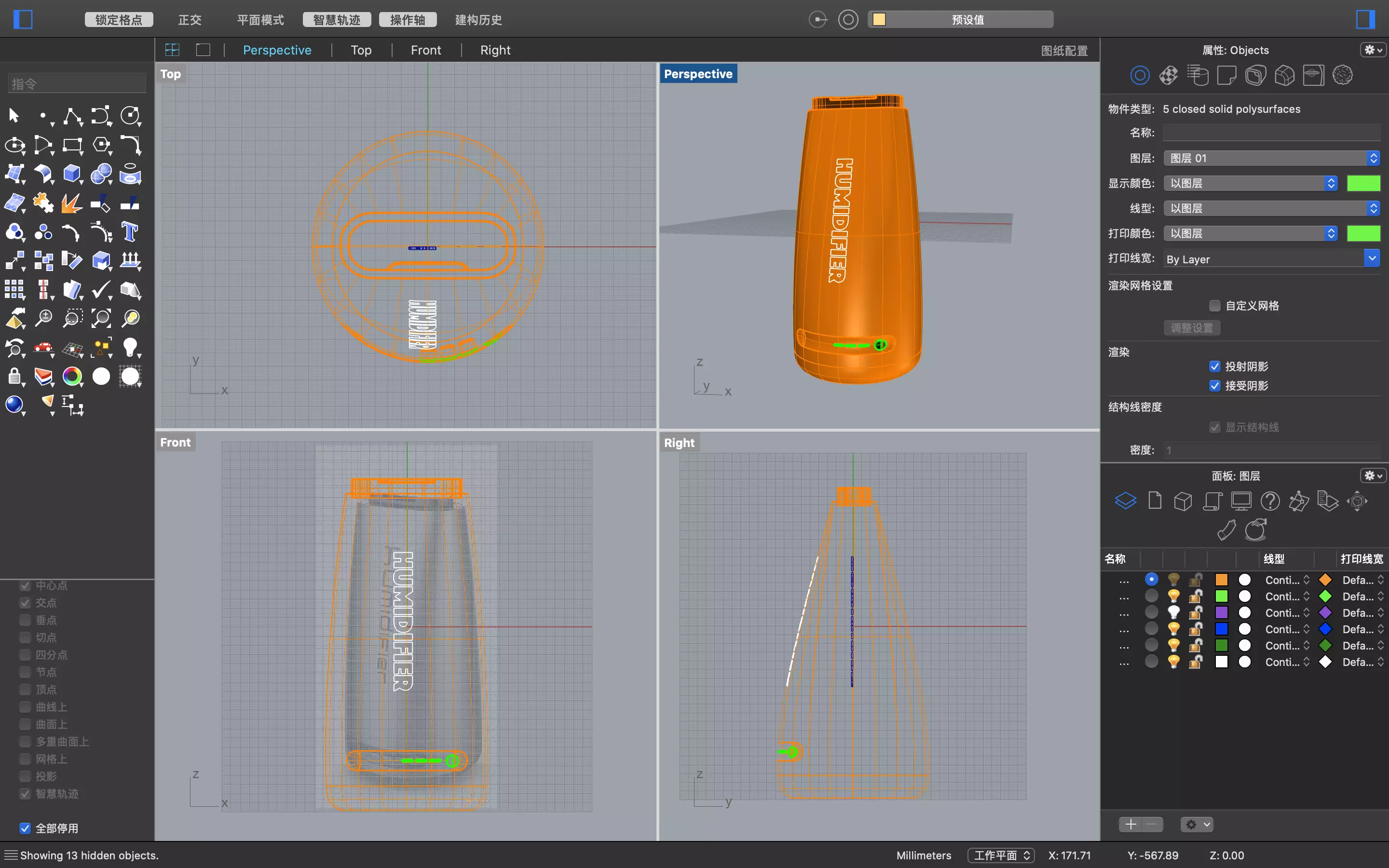Uncheck the 投射阴影 option
Screen dimensions: 1389x868
1214,366
